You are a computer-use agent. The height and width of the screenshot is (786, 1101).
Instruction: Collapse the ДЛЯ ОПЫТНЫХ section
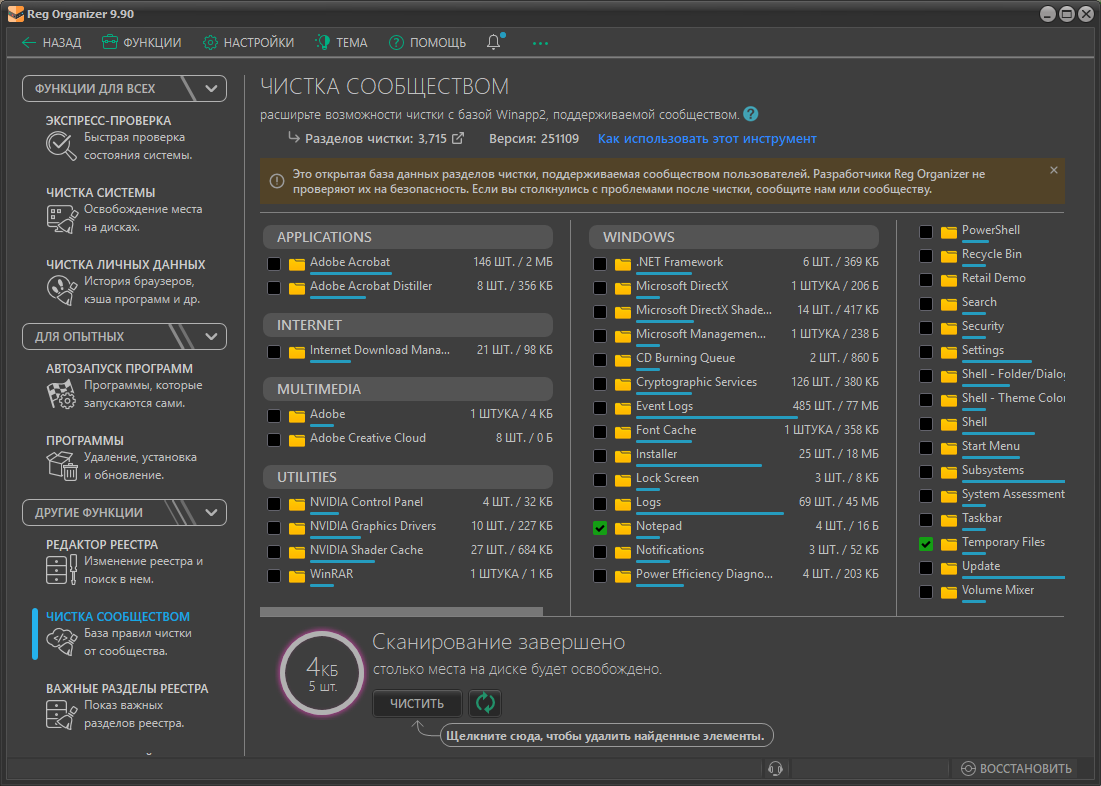210,337
